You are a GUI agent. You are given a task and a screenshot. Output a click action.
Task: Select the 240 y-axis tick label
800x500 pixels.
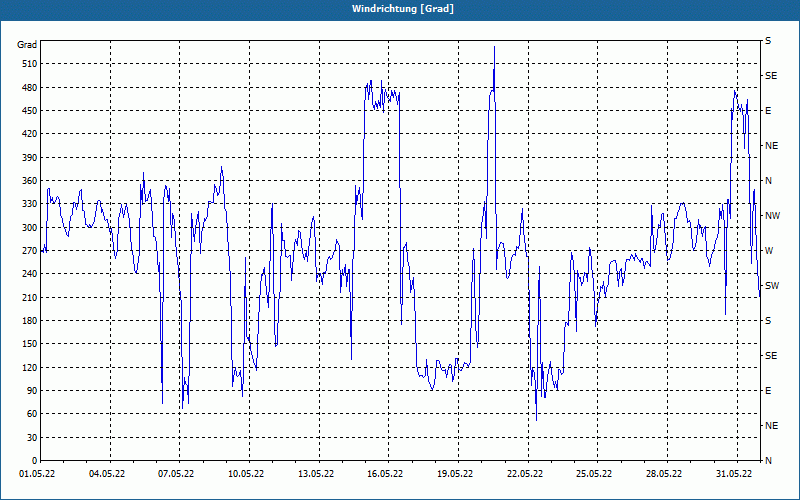tap(30, 274)
